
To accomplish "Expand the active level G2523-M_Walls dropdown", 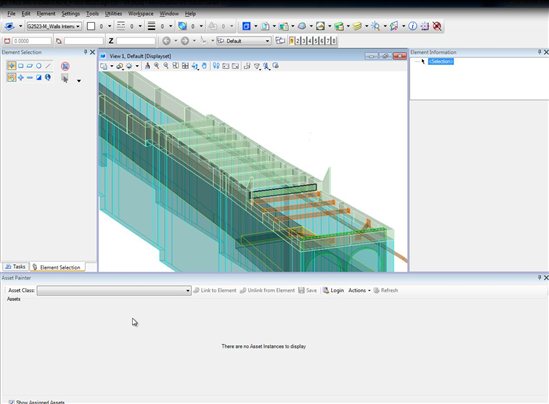I will click(x=54, y=26).
